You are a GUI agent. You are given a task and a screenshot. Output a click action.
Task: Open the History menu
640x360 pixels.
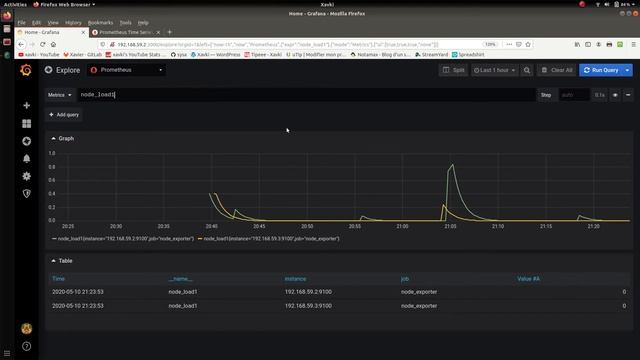click(x=73, y=23)
